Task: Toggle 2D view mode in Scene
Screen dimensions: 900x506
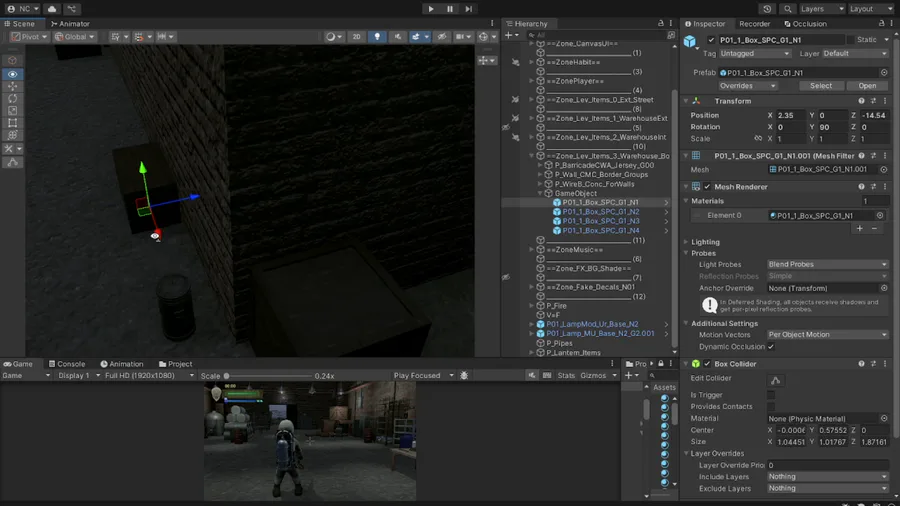Action: pyautogui.click(x=356, y=37)
